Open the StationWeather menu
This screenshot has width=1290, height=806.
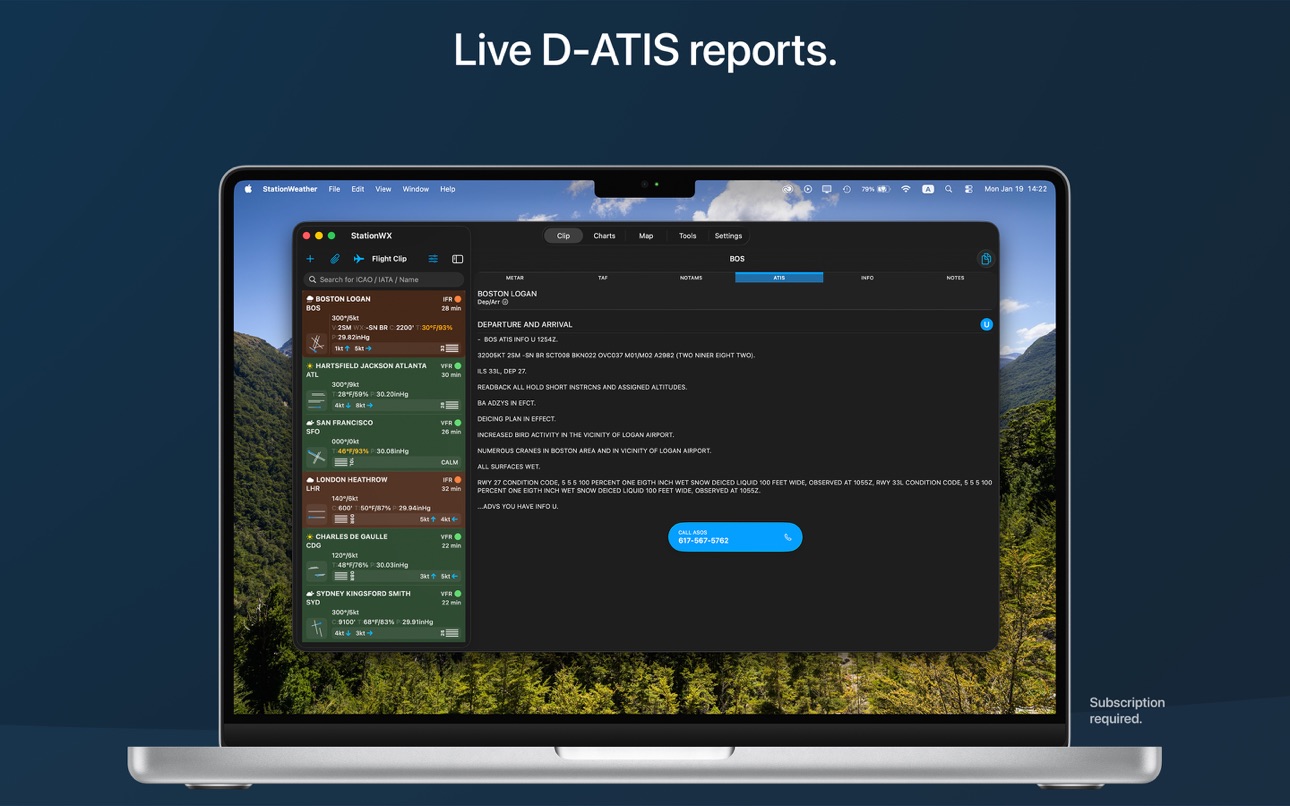pyautogui.click(x=290, y=189)
